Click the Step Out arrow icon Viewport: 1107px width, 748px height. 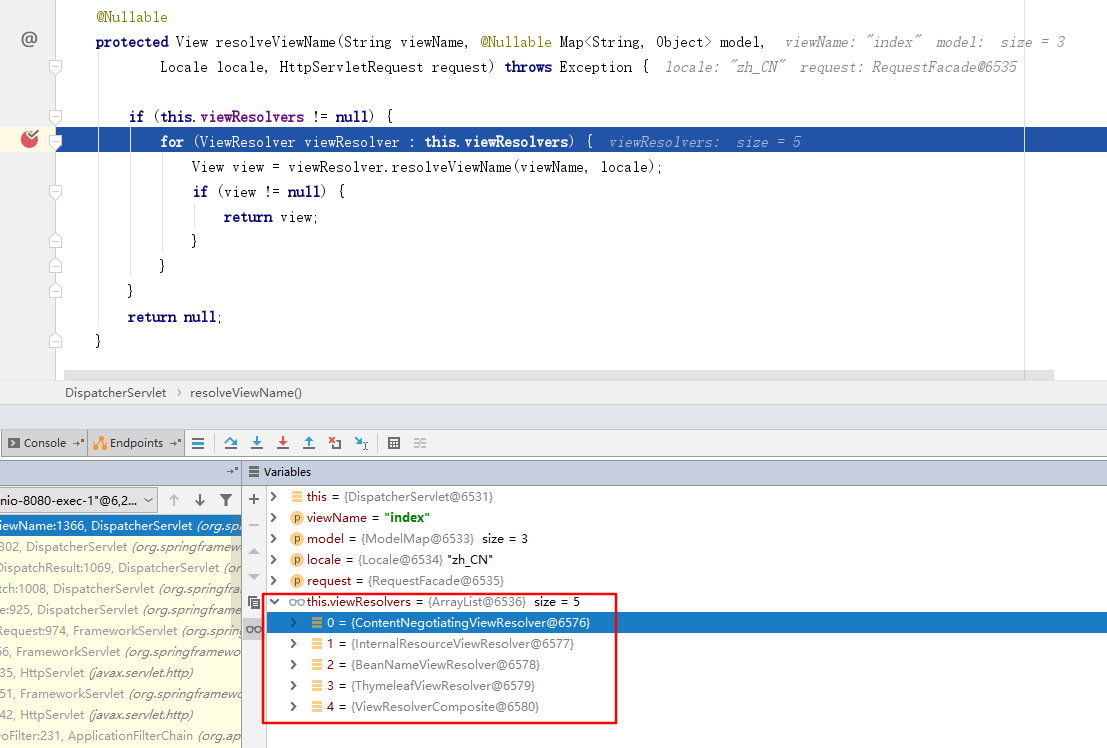[309, 443]
